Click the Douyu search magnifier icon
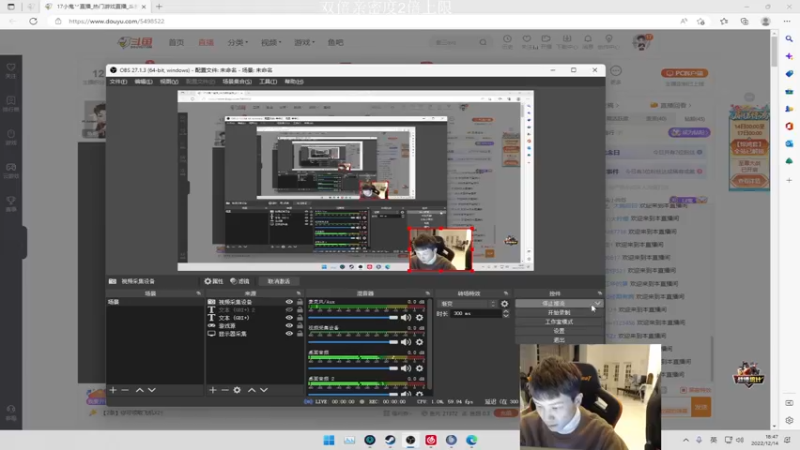The image size is (800, 450). pos(483,42)
